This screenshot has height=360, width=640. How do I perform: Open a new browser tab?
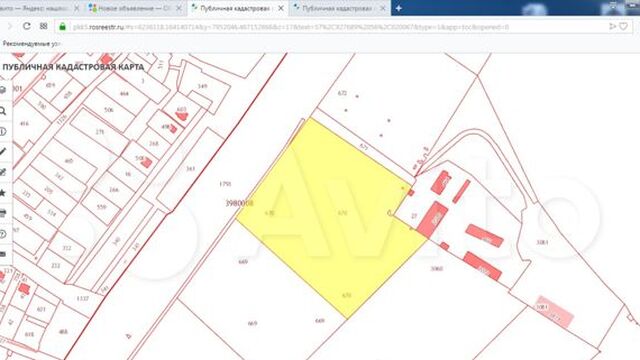(x=399, y=8)
